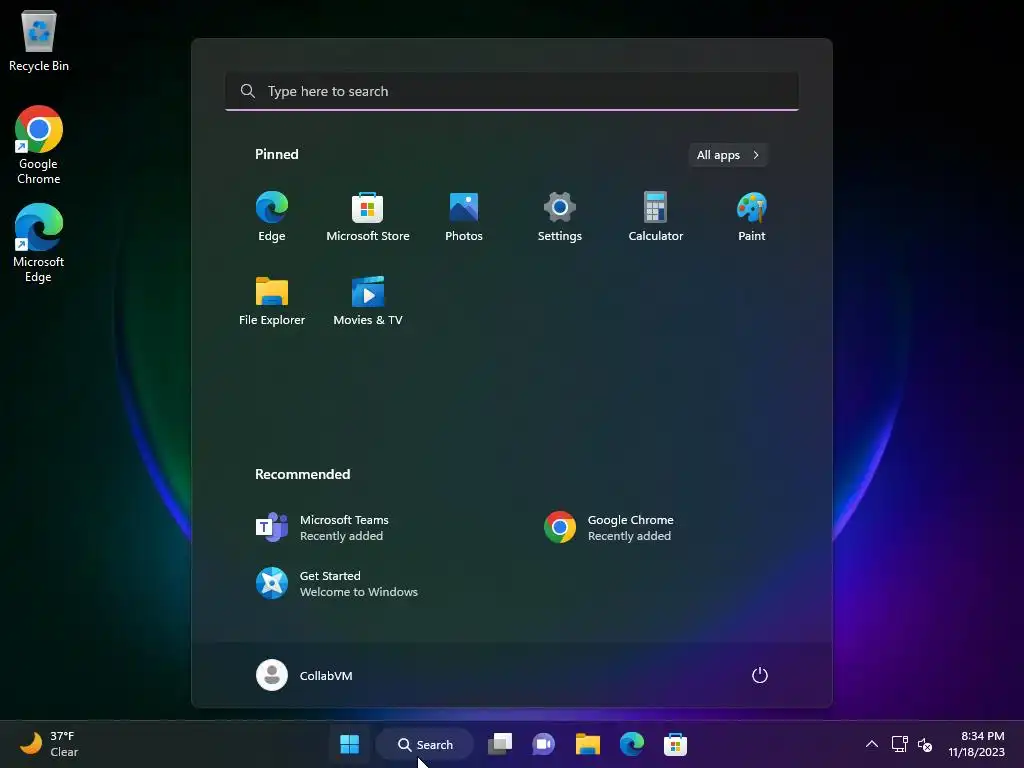
Task: Open Task View on the taskbar
Action: [500, 744]
